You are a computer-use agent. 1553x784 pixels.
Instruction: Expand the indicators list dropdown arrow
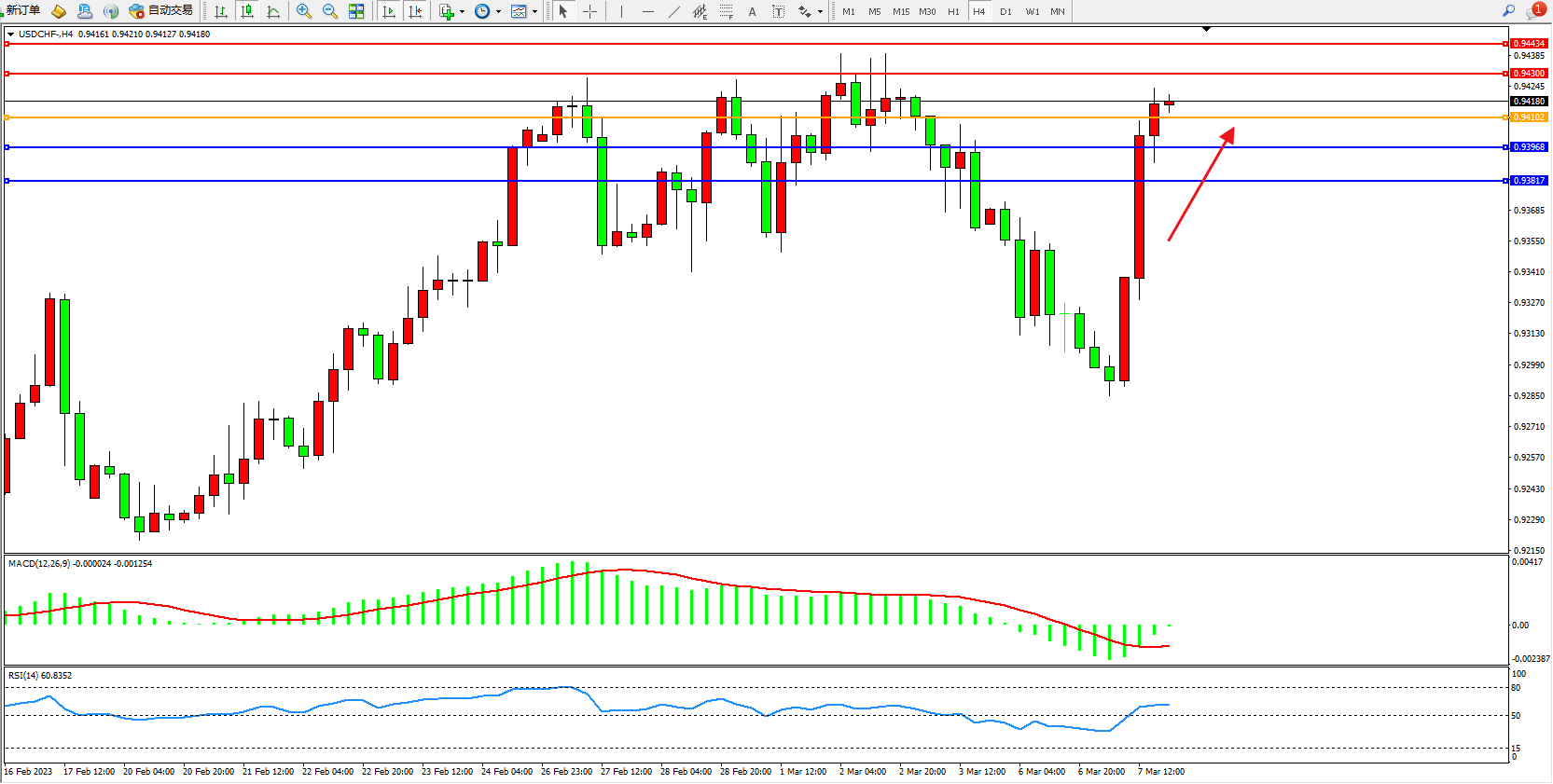tap(462, 12)
